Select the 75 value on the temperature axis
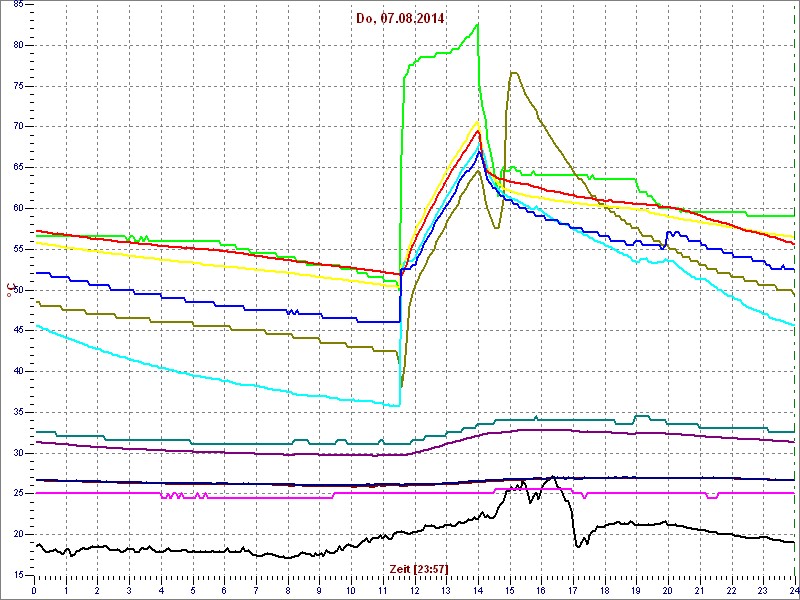This screenshot has width=800, height=600. coord(16,86)
